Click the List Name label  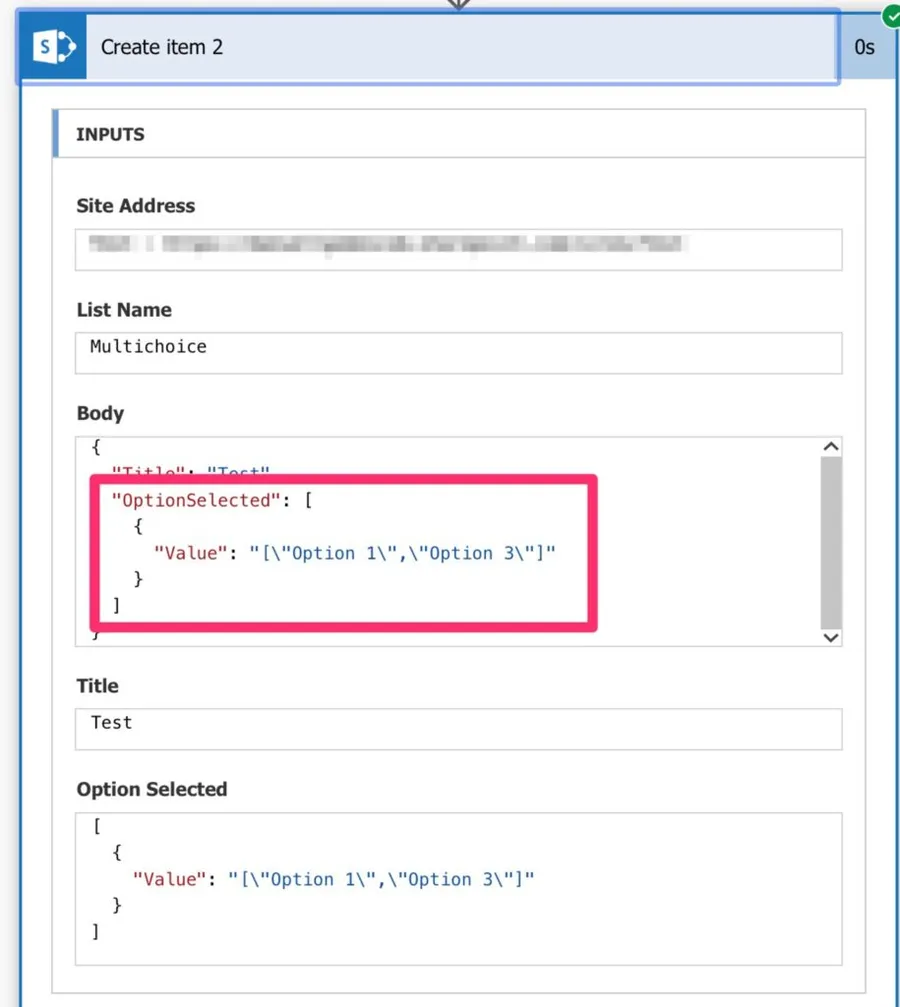(124, 310)
